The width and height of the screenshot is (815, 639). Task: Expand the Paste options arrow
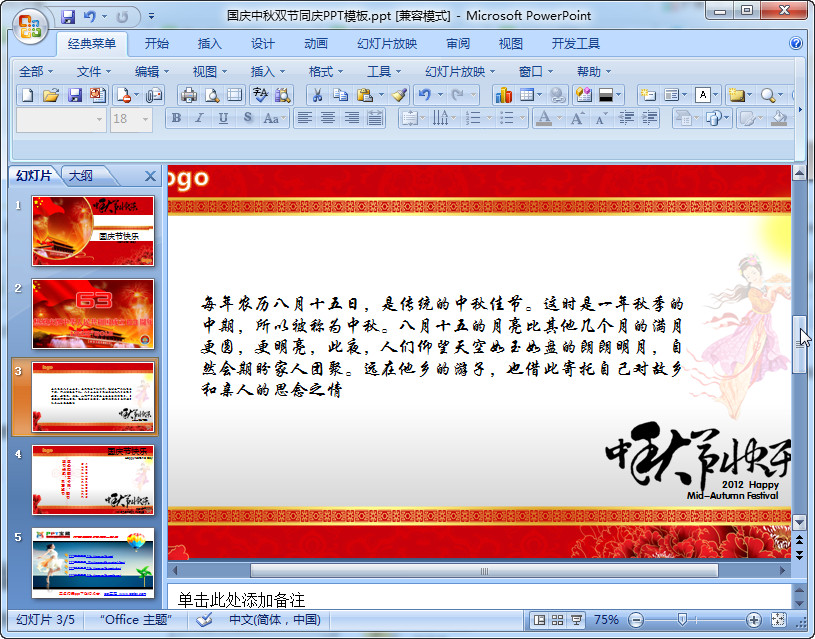pyautogui.click(x=381, y=95)
